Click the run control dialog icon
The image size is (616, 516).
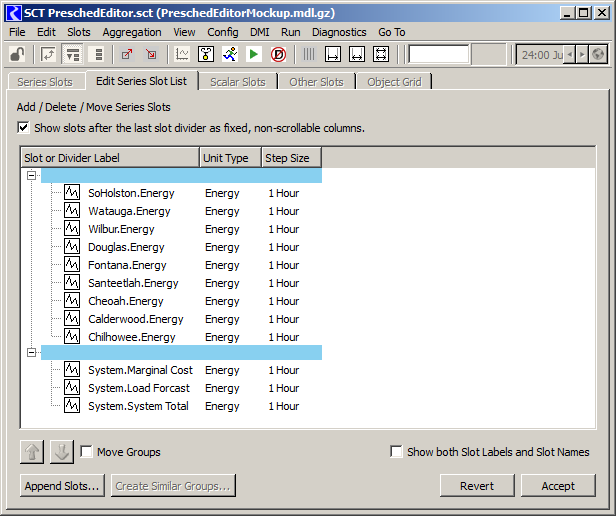[206, 54]
